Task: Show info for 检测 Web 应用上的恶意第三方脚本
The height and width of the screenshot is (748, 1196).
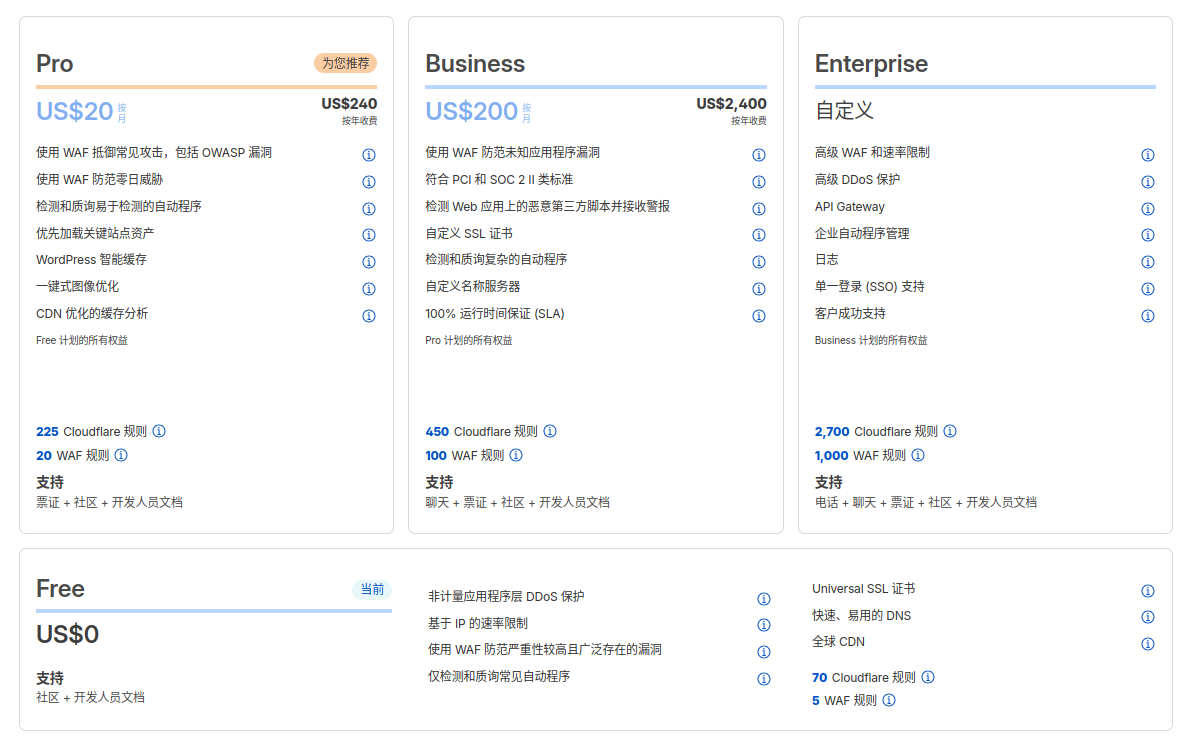Action: 758,208
